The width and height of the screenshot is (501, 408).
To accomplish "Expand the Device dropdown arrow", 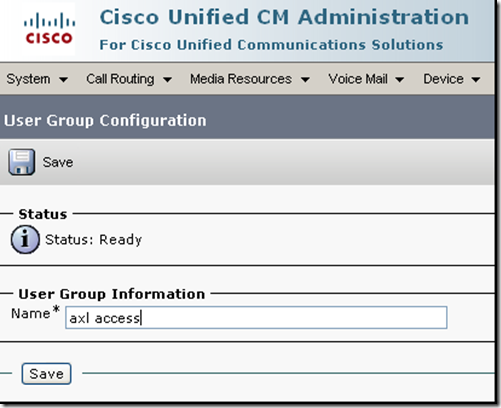I will pos(476,80).
